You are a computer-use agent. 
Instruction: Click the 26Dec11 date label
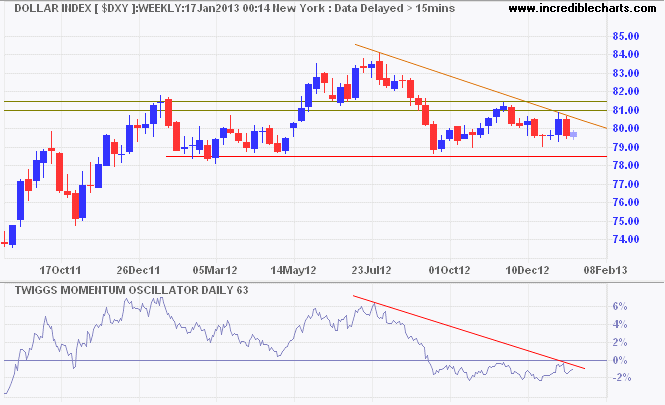pos(138,270)
